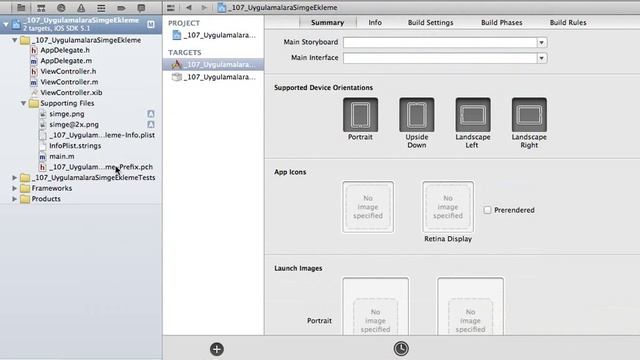
Task: Click the standard App Icon image well
Action: coord(368,207)
